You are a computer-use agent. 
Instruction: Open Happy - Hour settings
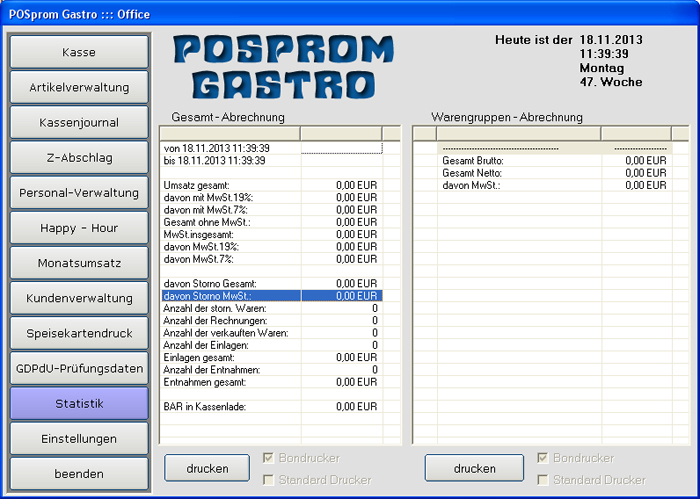79,228
